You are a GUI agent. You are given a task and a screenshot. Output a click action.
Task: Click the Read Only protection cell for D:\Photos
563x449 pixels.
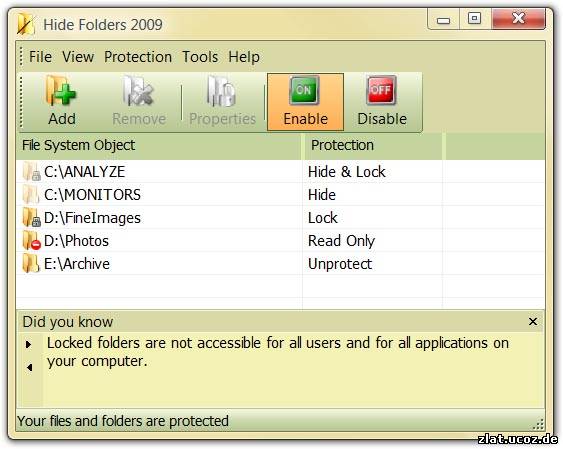(341, 241)
